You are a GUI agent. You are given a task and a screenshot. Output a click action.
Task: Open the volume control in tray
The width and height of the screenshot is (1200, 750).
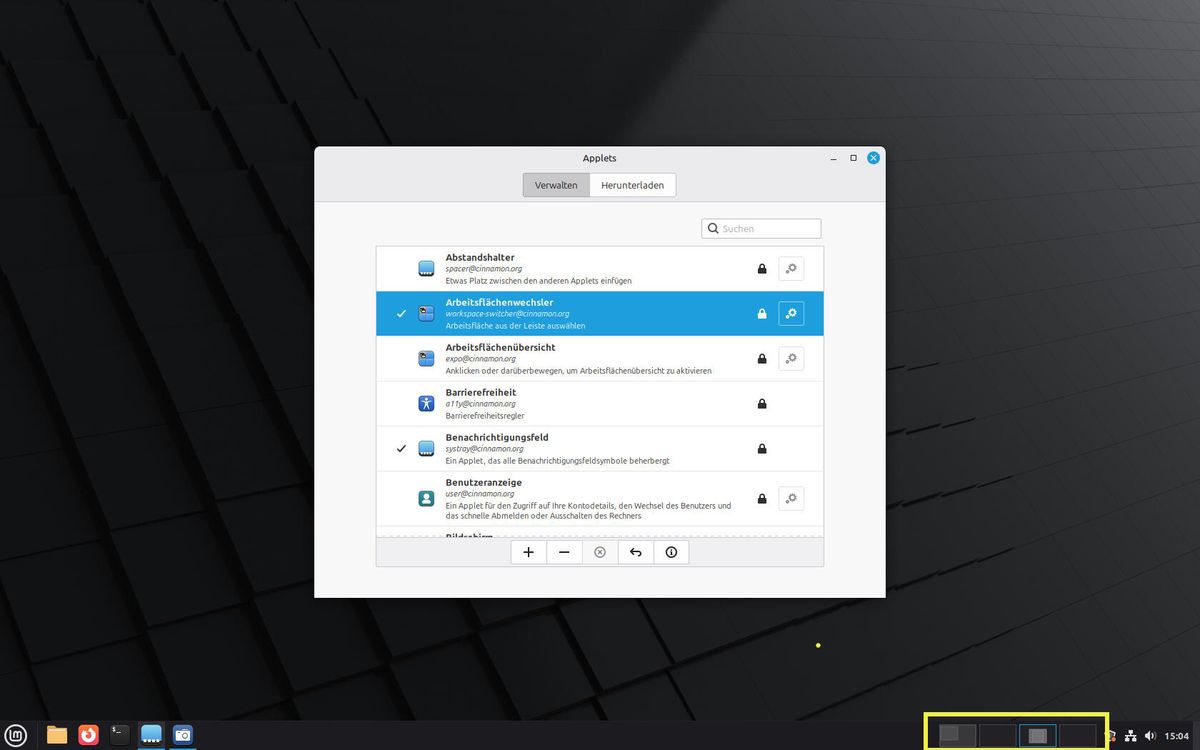pos(1150,736)
